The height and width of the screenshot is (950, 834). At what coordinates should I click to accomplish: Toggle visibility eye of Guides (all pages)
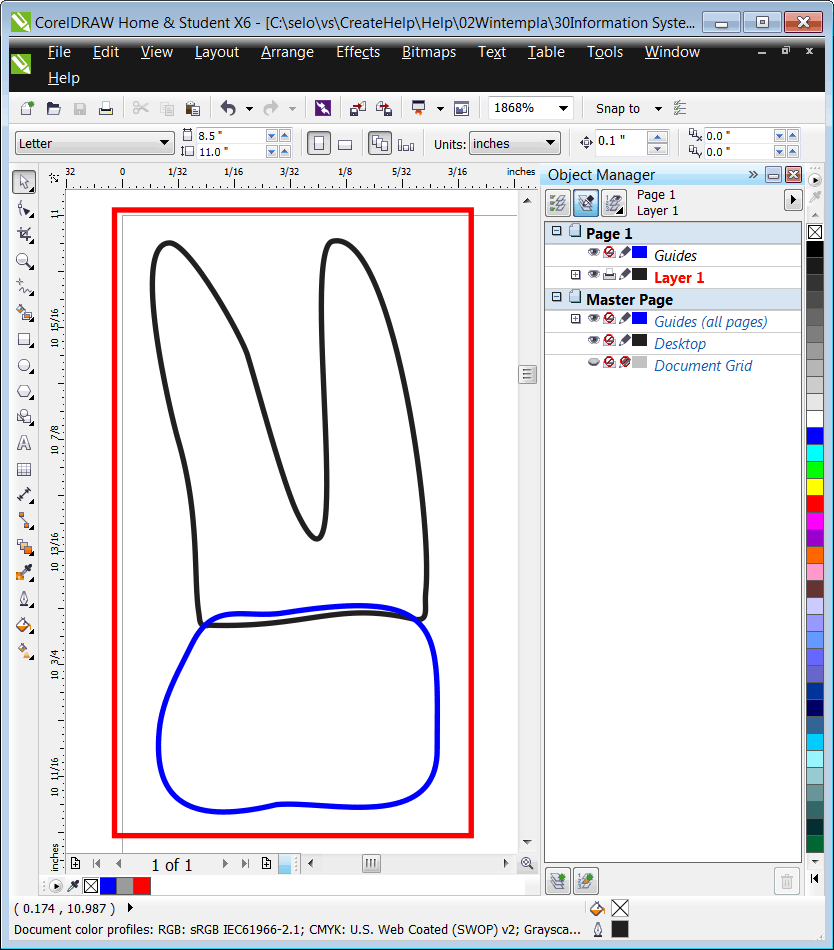click(594, 319)
